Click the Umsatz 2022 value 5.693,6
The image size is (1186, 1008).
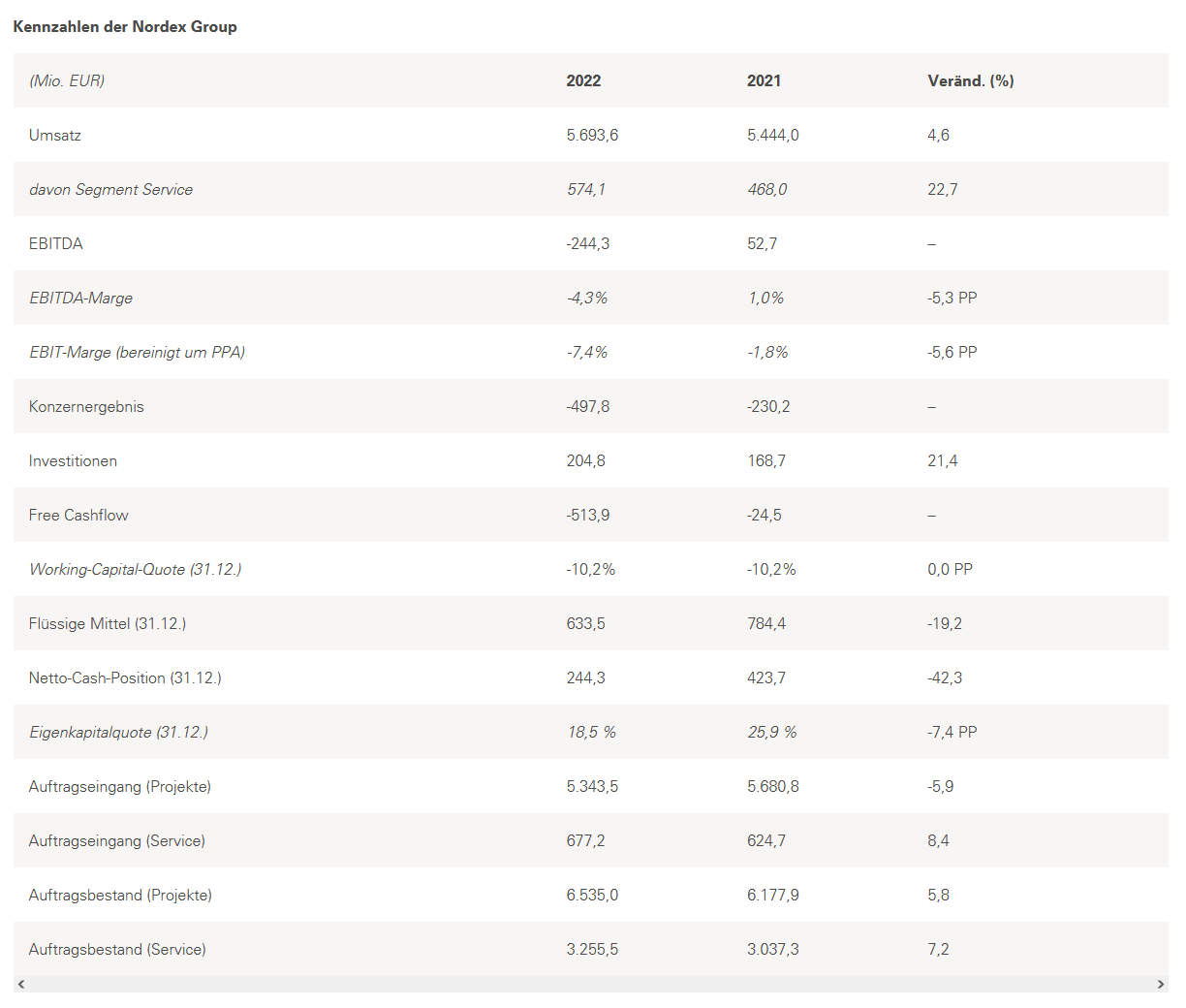point(592,136)
